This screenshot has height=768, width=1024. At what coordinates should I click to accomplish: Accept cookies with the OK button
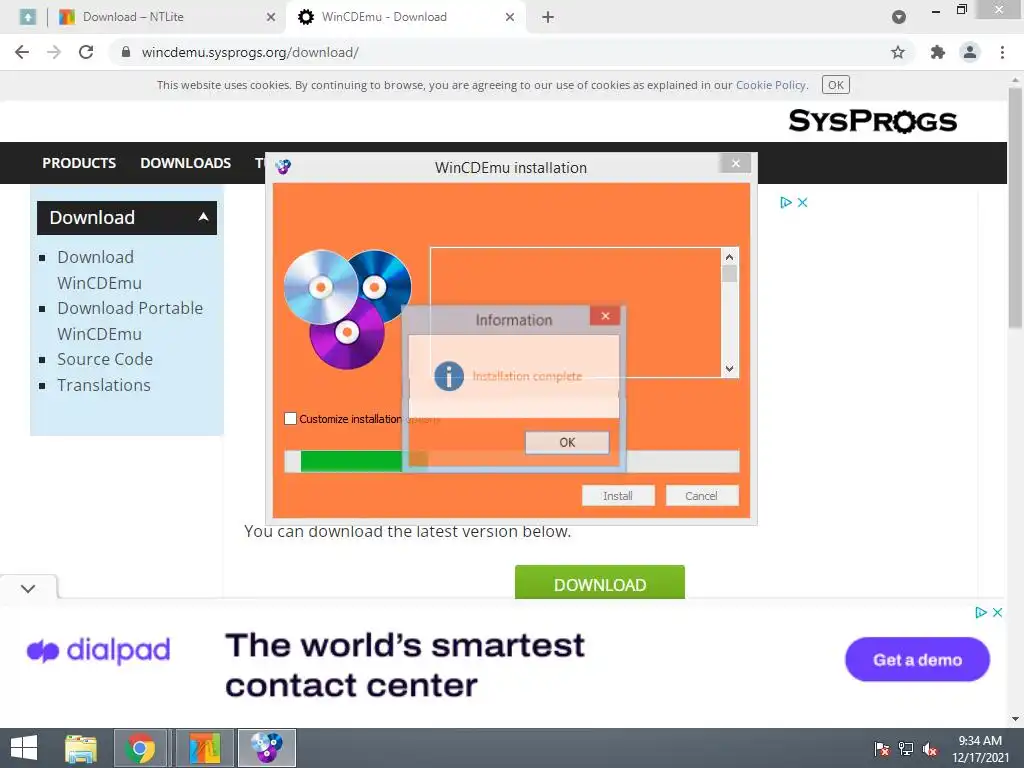pos(836,85)
